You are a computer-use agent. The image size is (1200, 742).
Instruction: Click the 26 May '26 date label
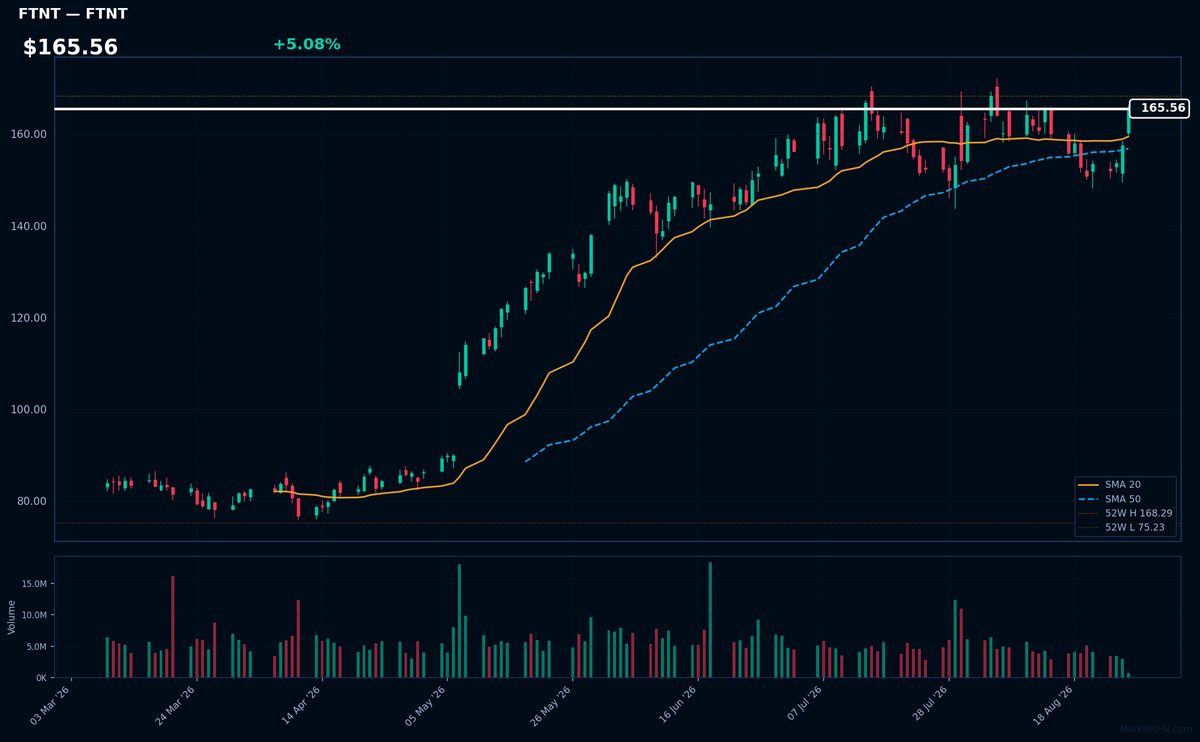pyautogui.click(x=551, y=704)
